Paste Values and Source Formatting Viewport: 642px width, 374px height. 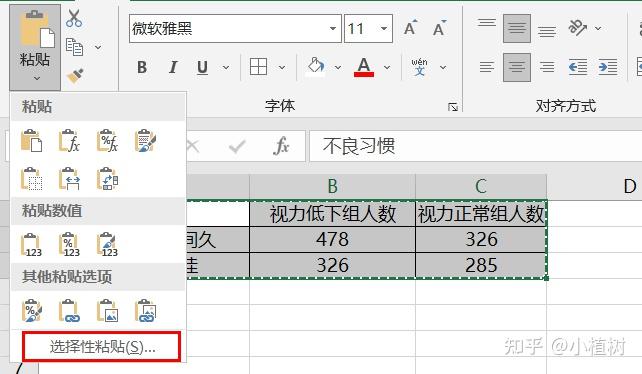coord(107,245)
